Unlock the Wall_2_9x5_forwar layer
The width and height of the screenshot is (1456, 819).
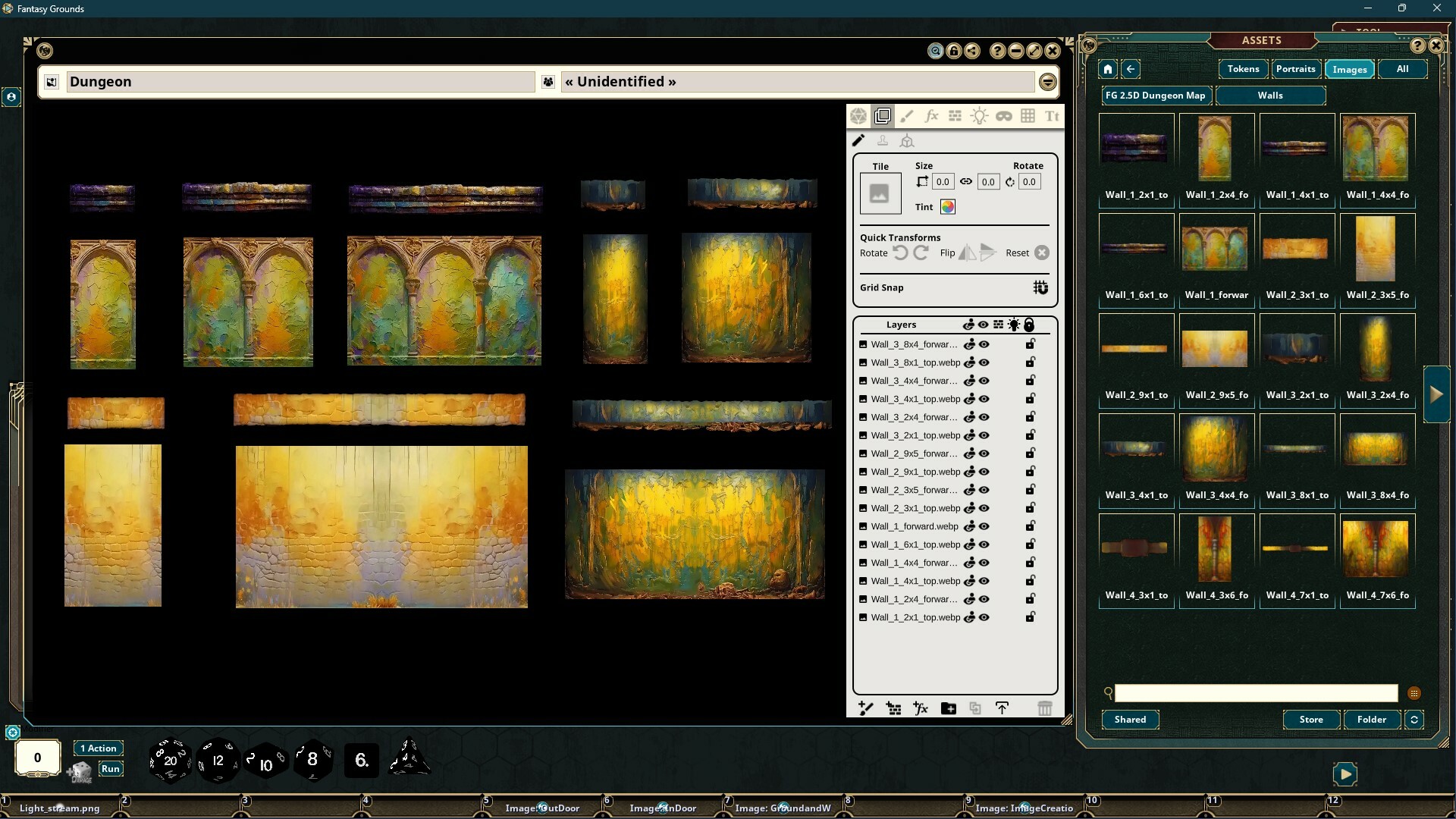tap(1030, 453)
